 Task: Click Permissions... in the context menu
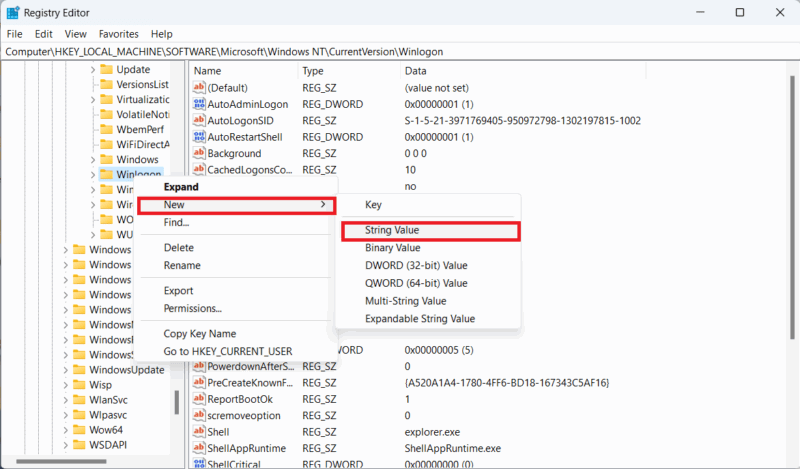point(193,309)
